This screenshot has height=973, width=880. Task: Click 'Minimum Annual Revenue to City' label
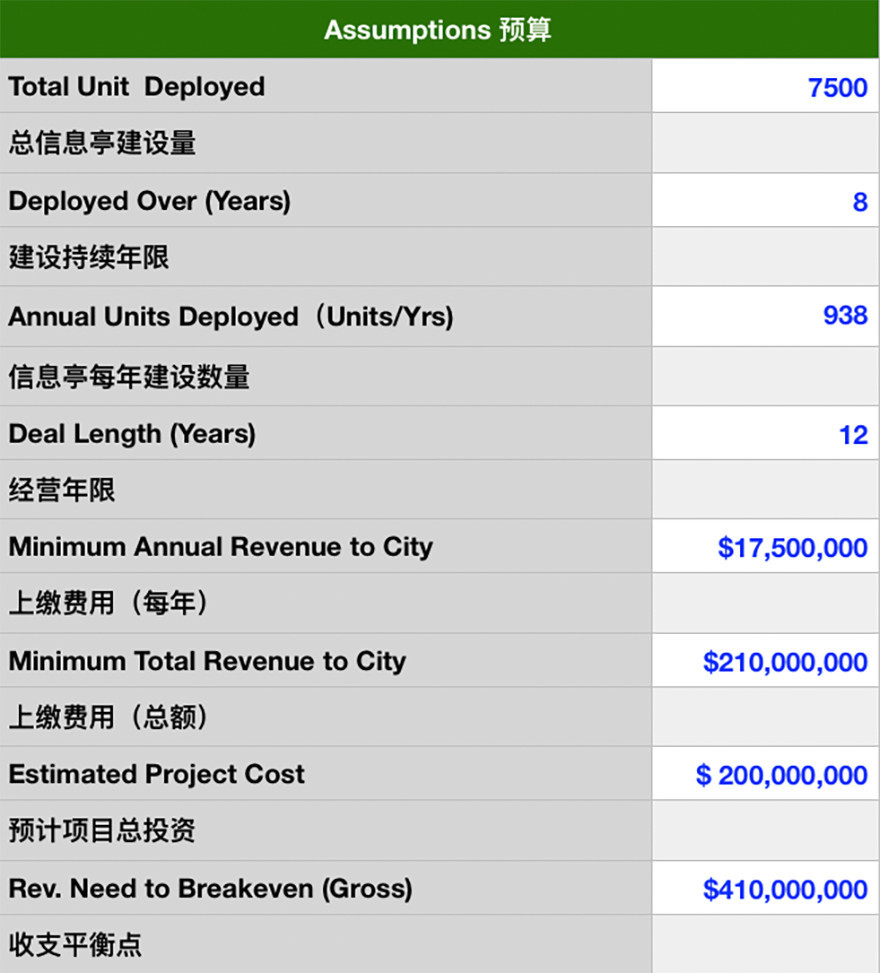coord(220,547)
